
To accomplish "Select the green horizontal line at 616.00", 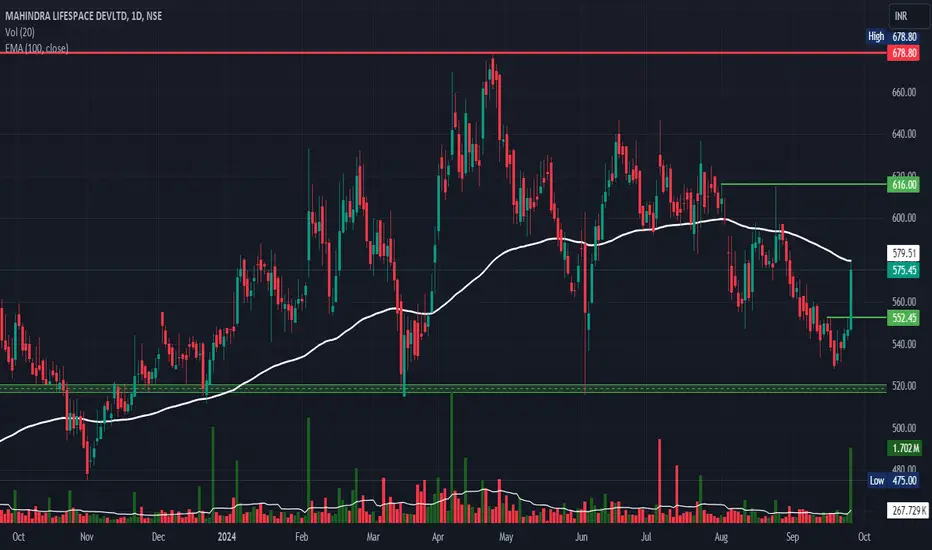I will [803, 184].
